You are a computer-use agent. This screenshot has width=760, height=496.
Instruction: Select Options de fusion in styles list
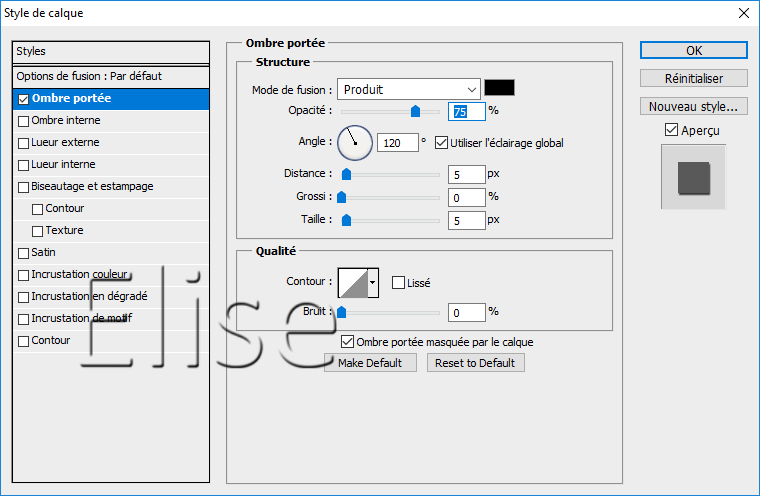[x=89, y=76]
